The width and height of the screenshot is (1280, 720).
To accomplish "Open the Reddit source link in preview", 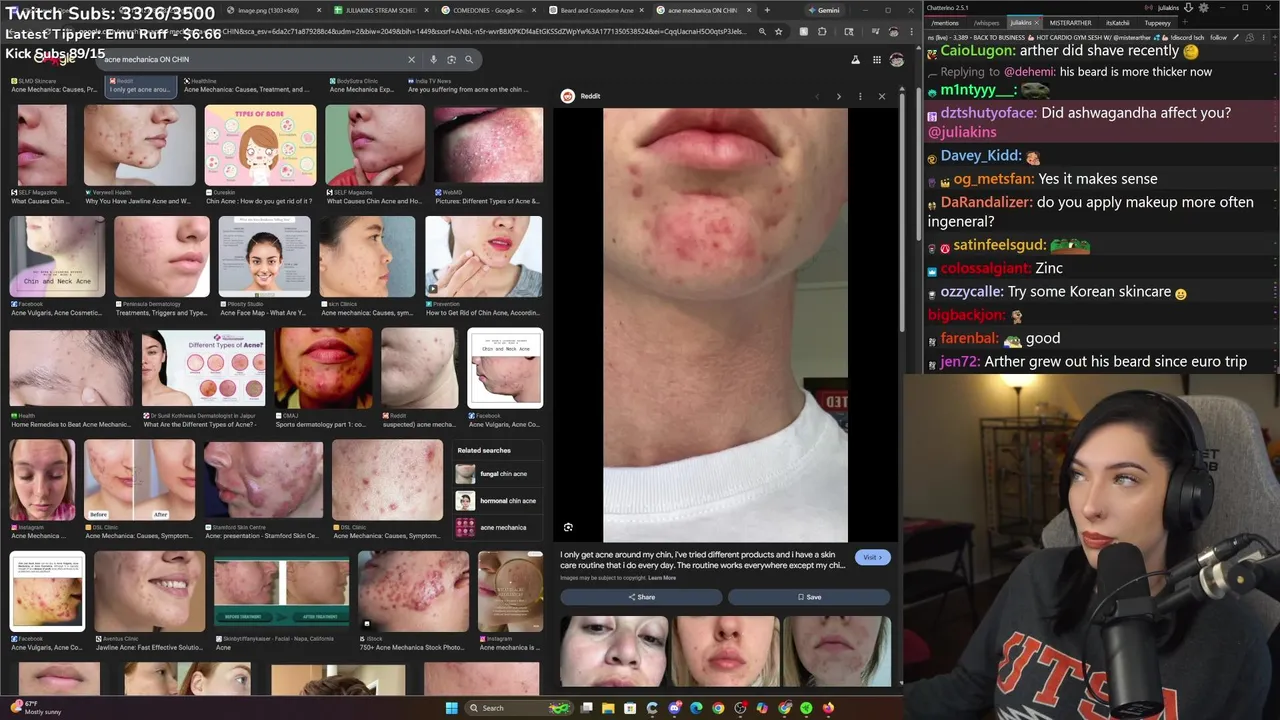I will pyautogui.click(x=581, y=96).
